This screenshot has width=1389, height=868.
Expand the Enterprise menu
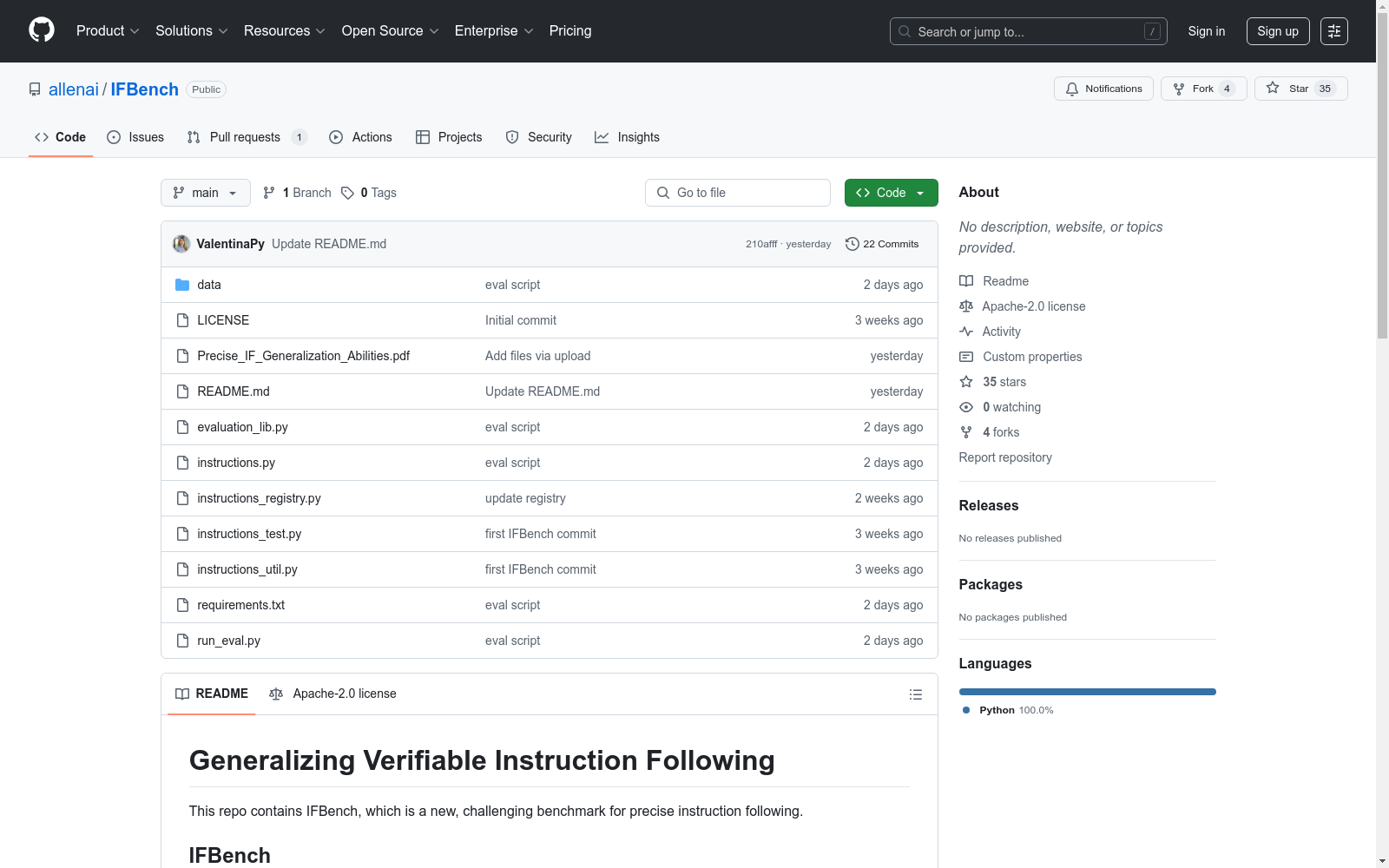[494, 31]
